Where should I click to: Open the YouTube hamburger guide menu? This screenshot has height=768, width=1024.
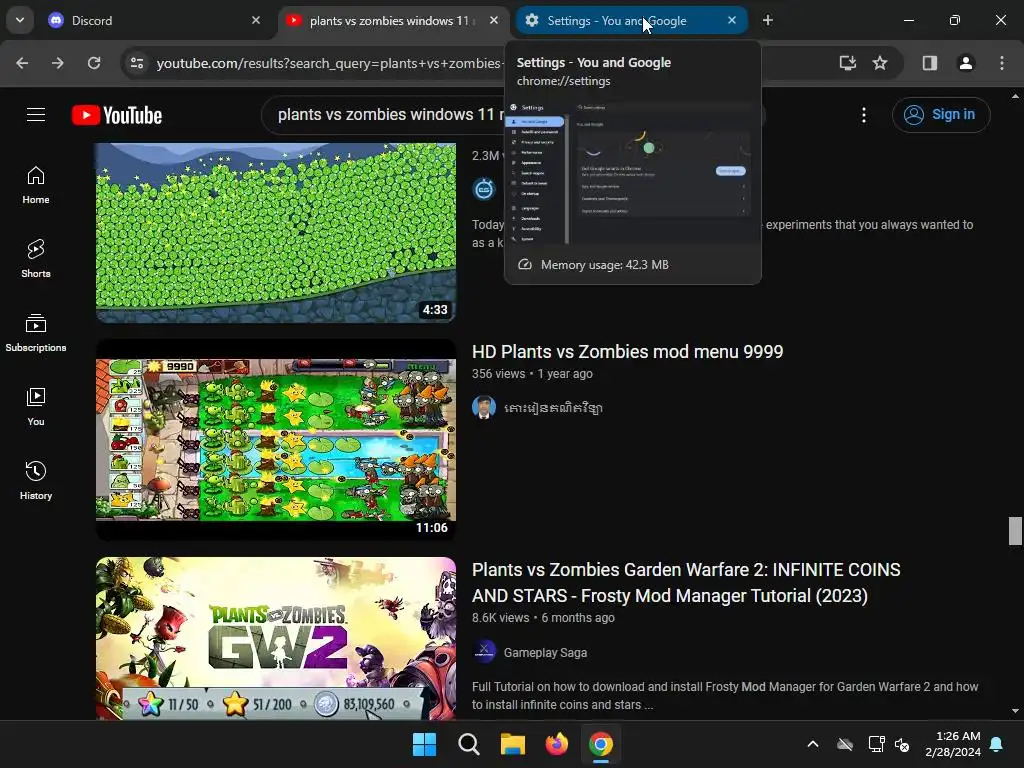(x=36, y=115)
